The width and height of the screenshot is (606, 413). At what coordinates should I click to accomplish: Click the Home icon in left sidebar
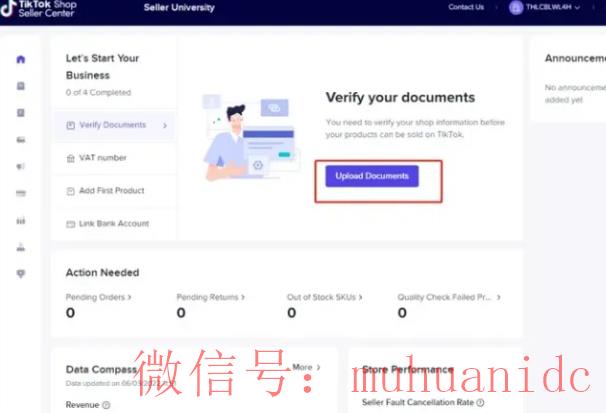tap(21, 60)
